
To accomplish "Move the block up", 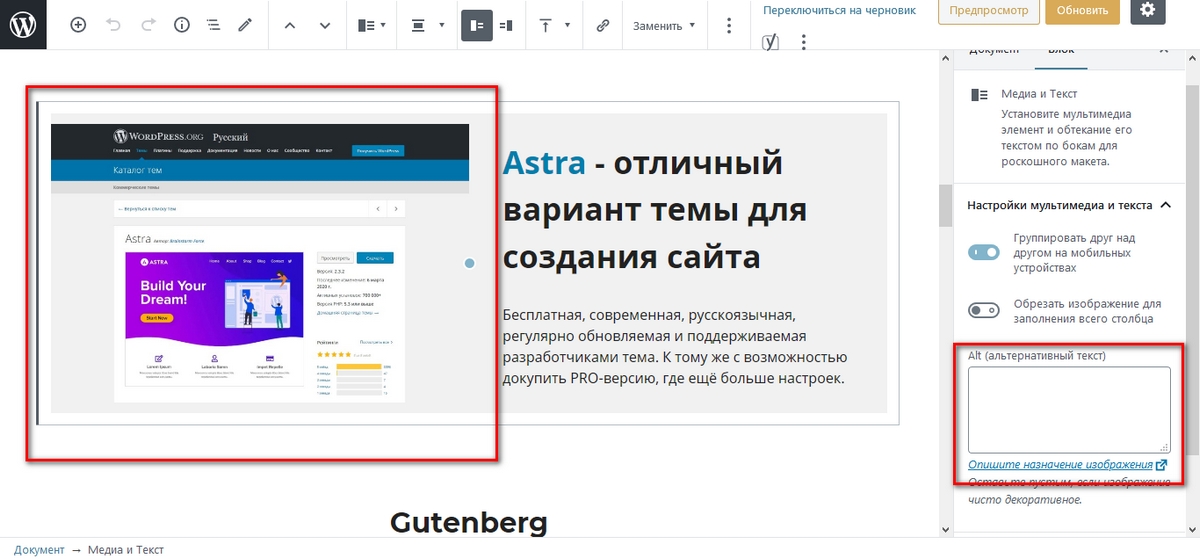I will [290, 26].
